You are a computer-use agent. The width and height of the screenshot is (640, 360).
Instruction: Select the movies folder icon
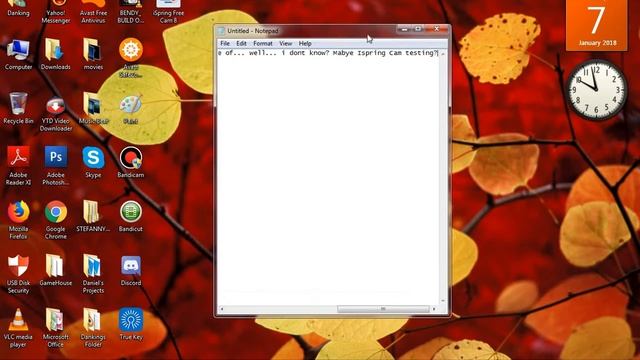[93, 55]
